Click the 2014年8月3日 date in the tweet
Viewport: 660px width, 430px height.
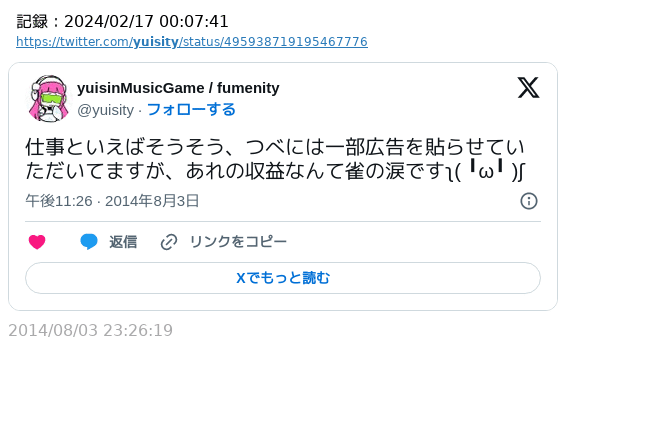pos(152,201)
